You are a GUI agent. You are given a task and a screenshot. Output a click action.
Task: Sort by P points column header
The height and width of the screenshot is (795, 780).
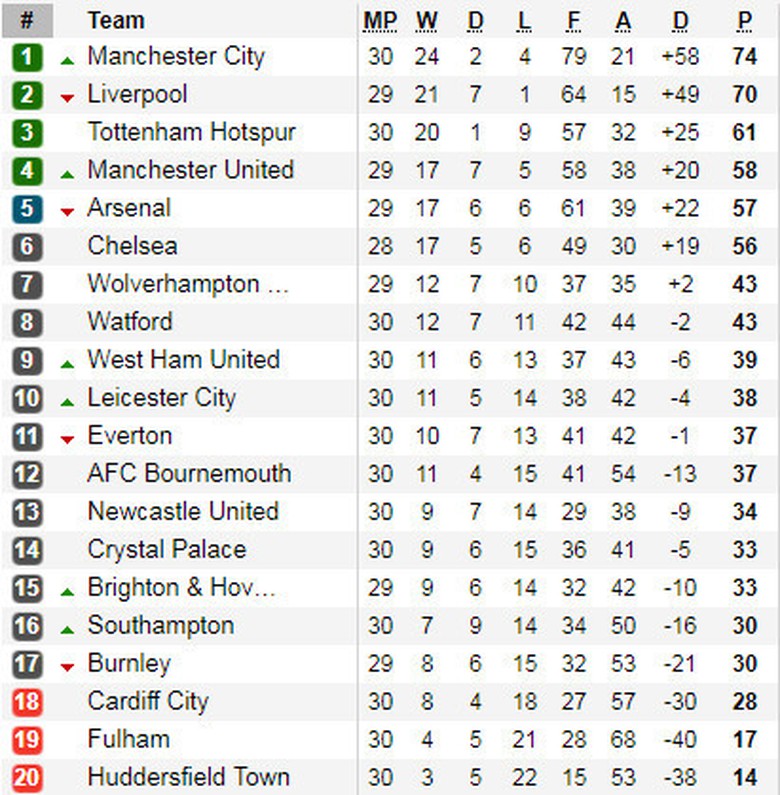745,20
